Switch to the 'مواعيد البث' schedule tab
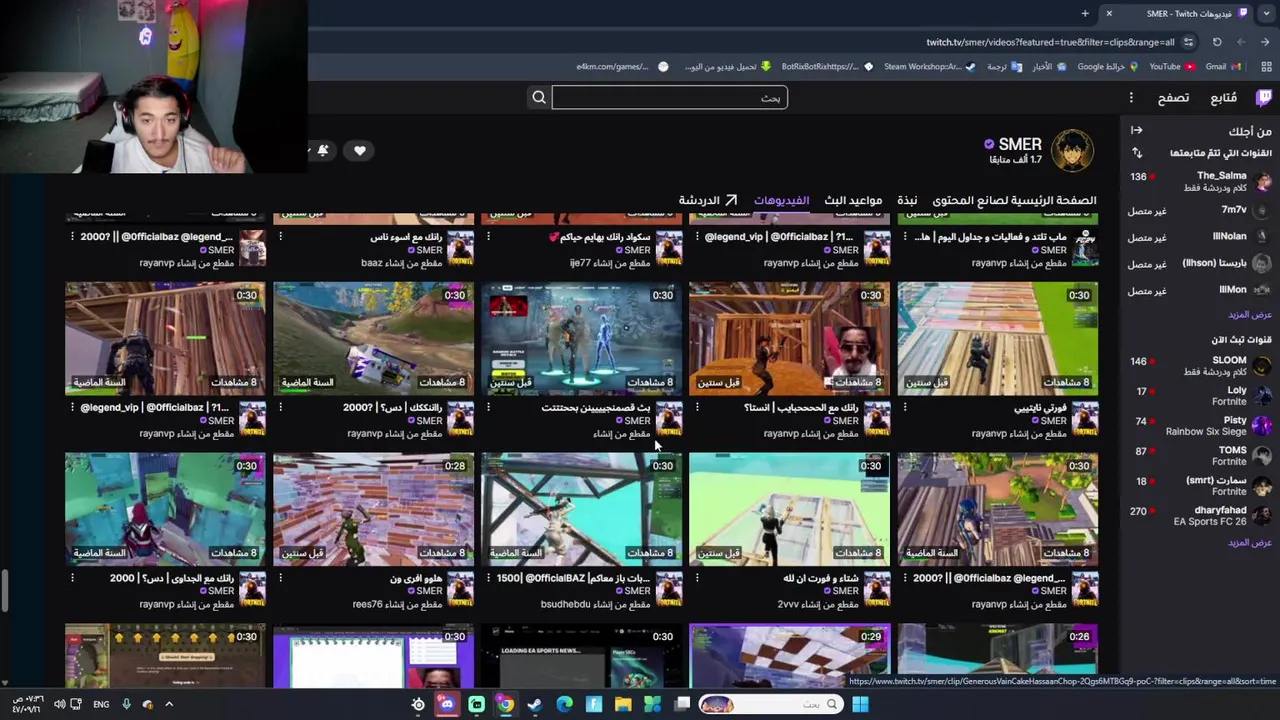The image size is (1280, 720). tap(853, 200)
